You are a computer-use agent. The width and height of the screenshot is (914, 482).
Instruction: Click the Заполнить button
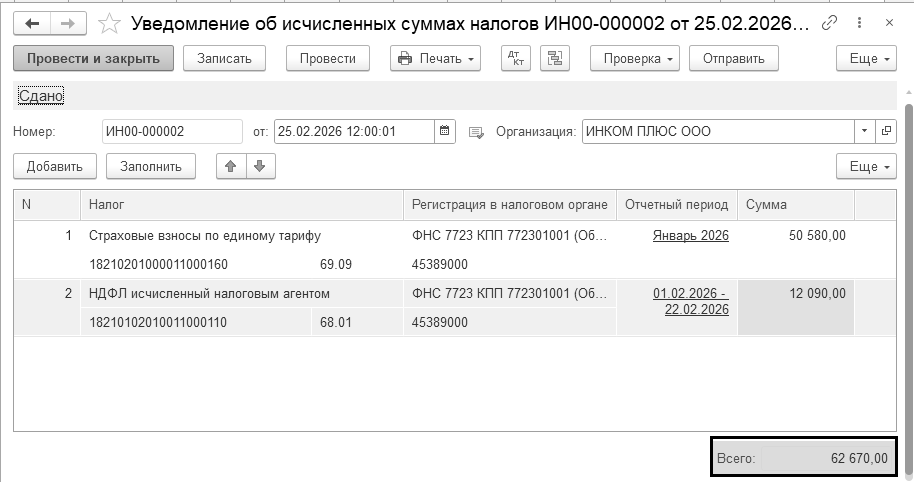pos(151,166)
